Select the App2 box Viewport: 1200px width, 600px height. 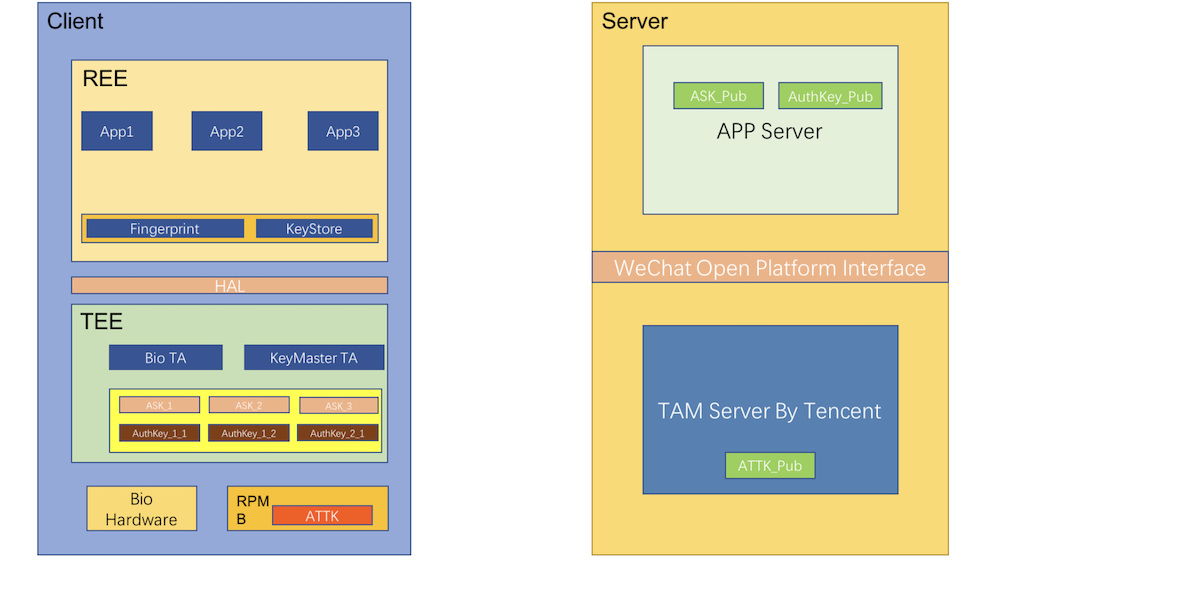tap(227, 131)
